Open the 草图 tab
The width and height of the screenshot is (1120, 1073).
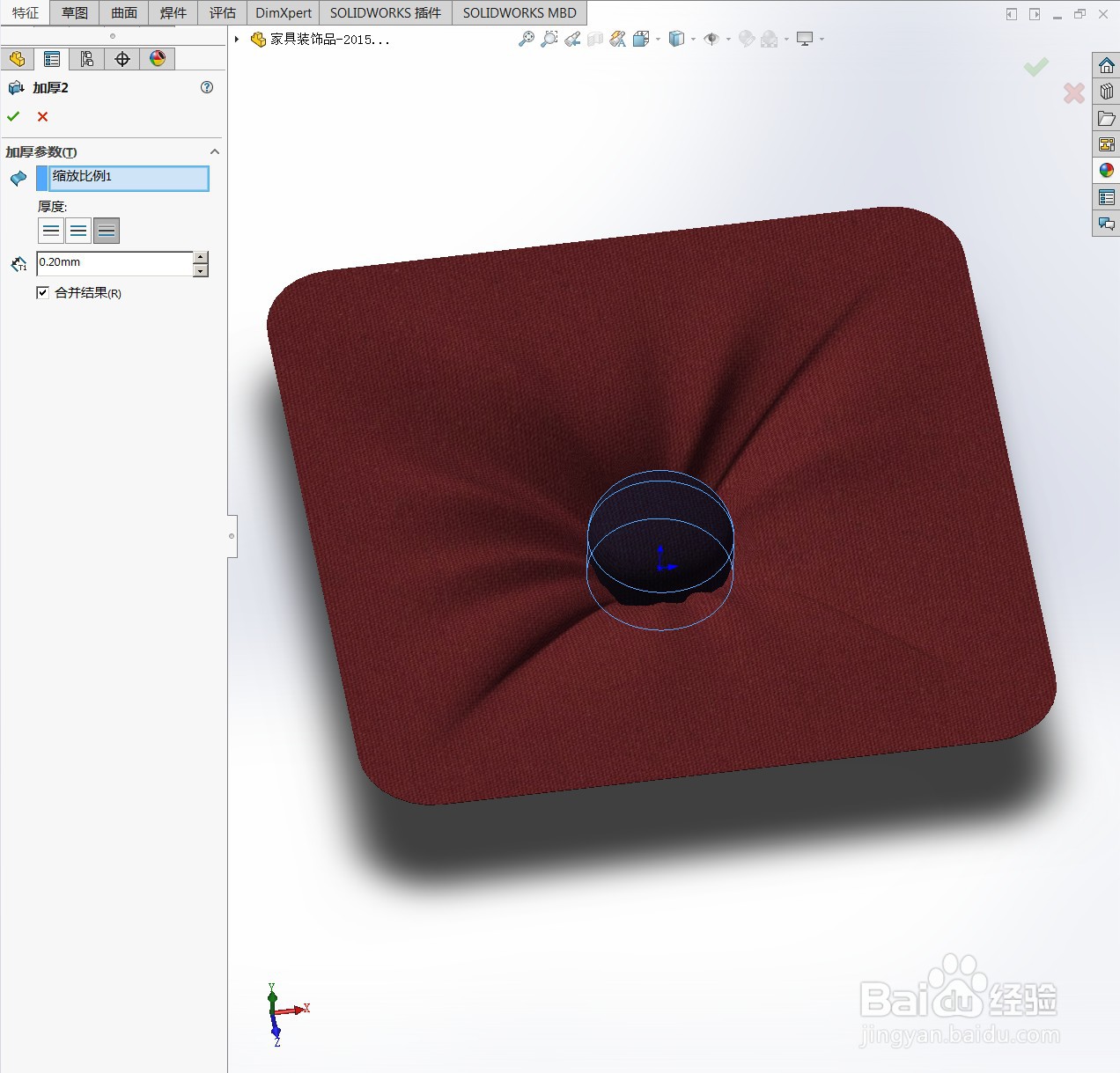pyautogui.click(x=75, y=12)
